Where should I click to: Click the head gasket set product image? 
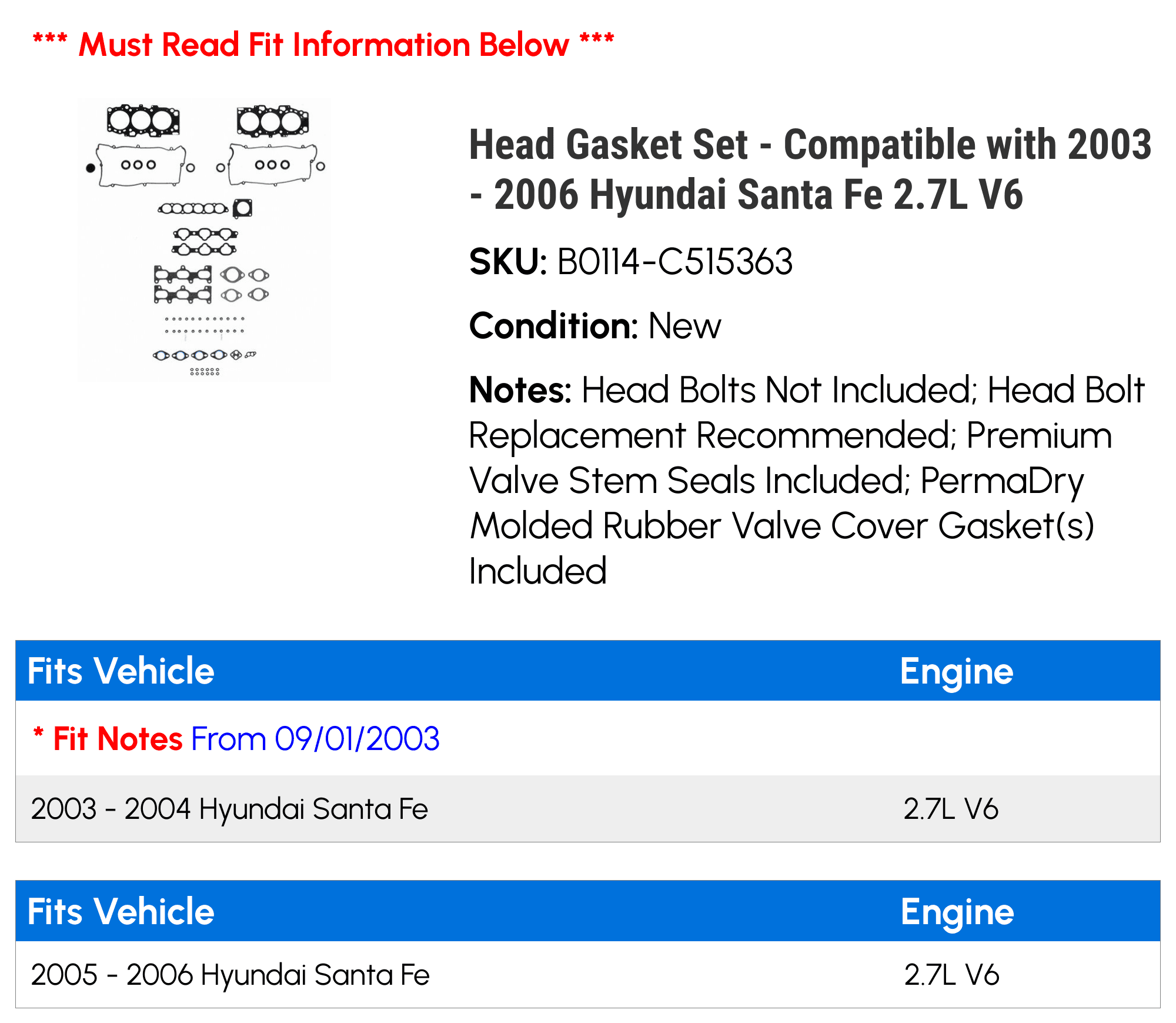pyautogui.click(x=204, y=239)
